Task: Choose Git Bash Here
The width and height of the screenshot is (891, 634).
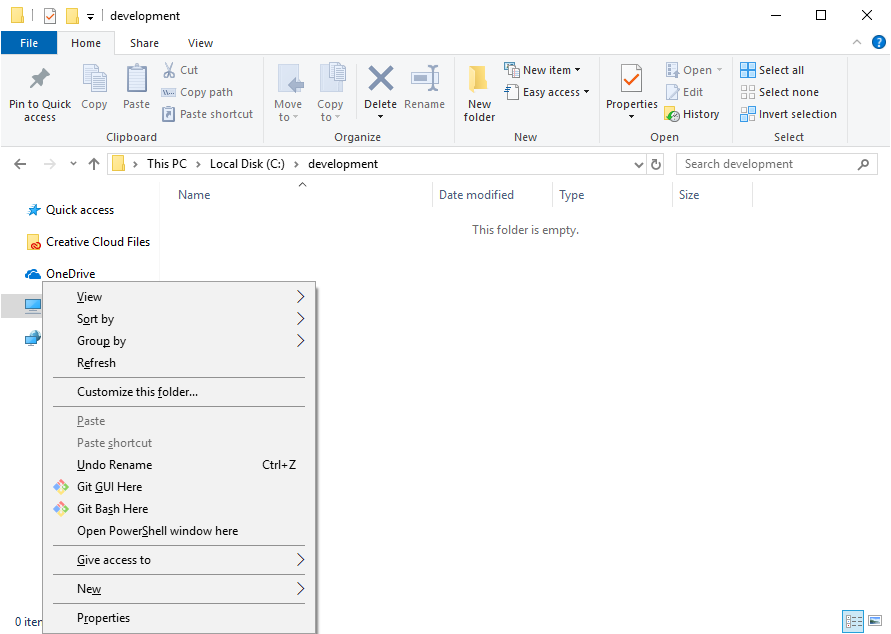Action: [x=179, y=509]
